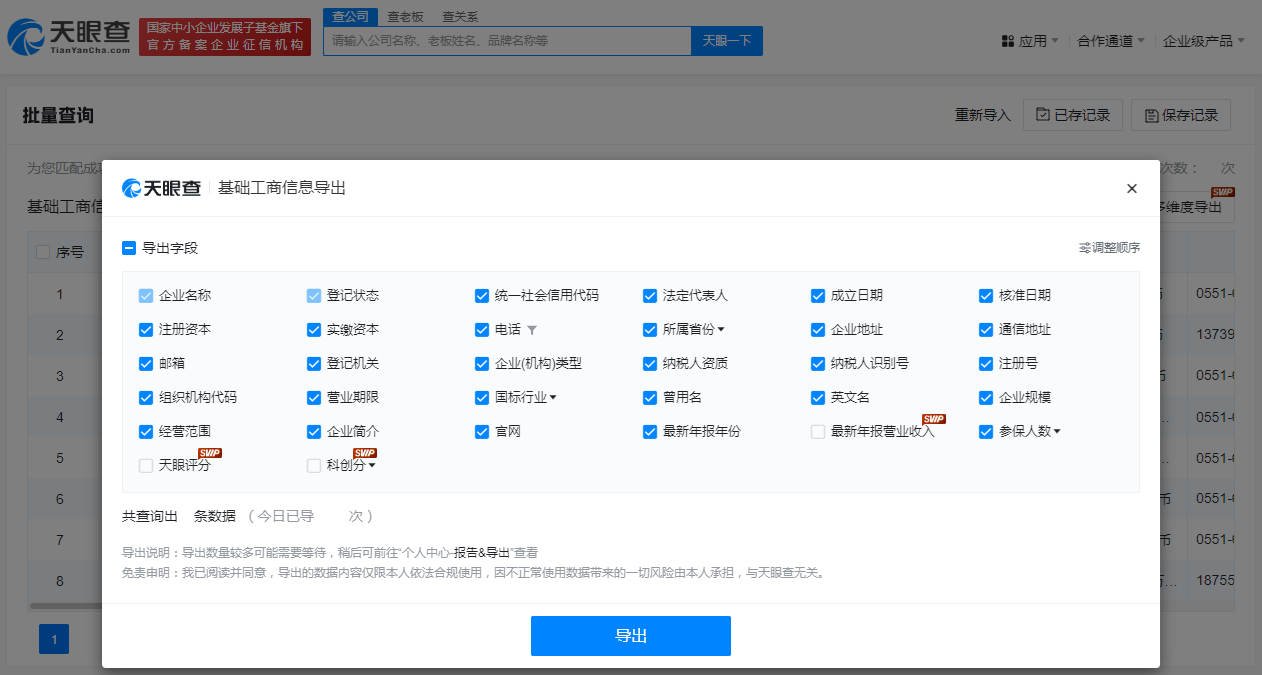Click the 天眼查 logo in dialog header
This screenshot has width=1262, height=675.
click(x=162, y=188)
